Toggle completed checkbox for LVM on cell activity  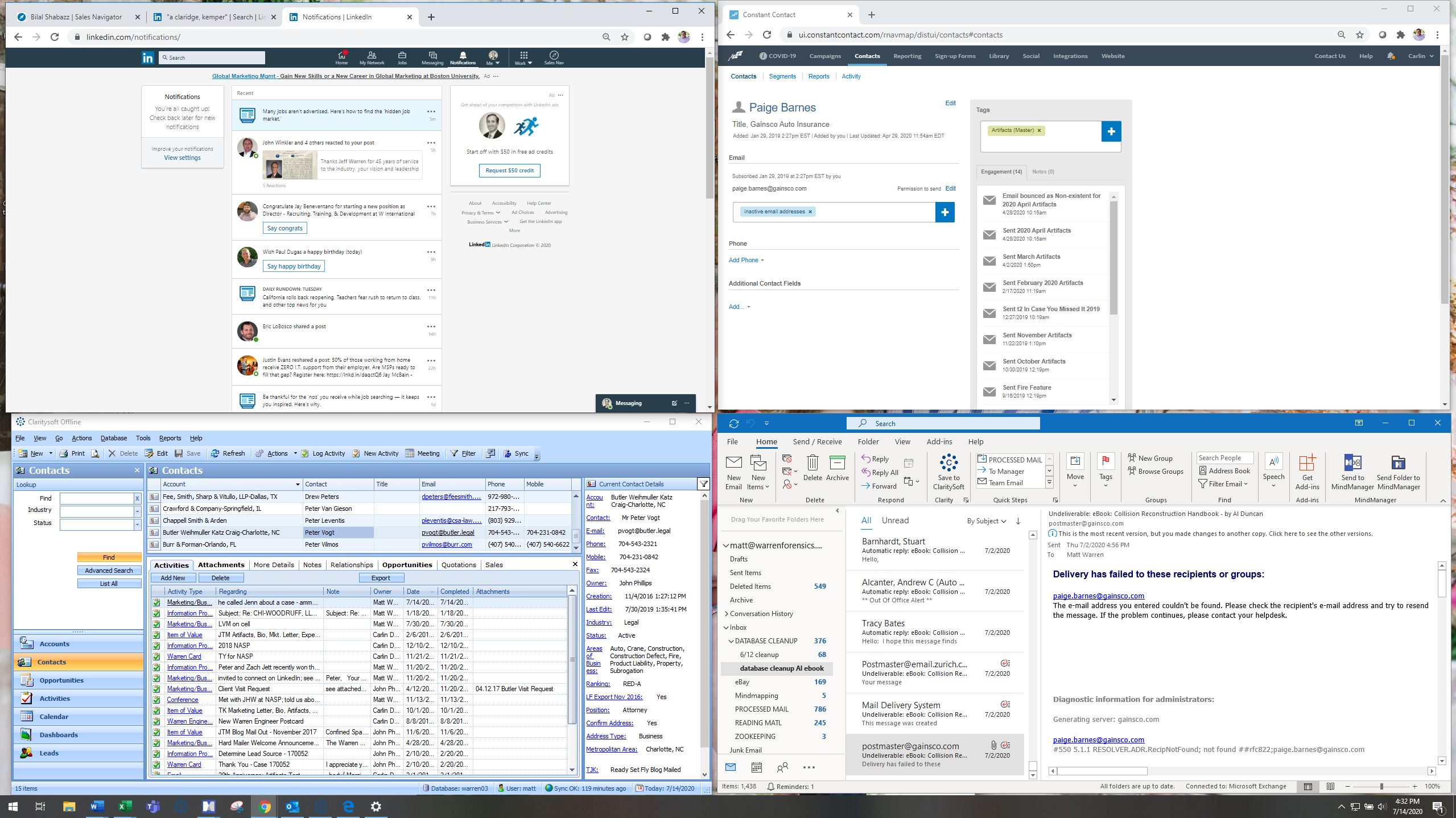pyautogui.click(x=156, y=624)
